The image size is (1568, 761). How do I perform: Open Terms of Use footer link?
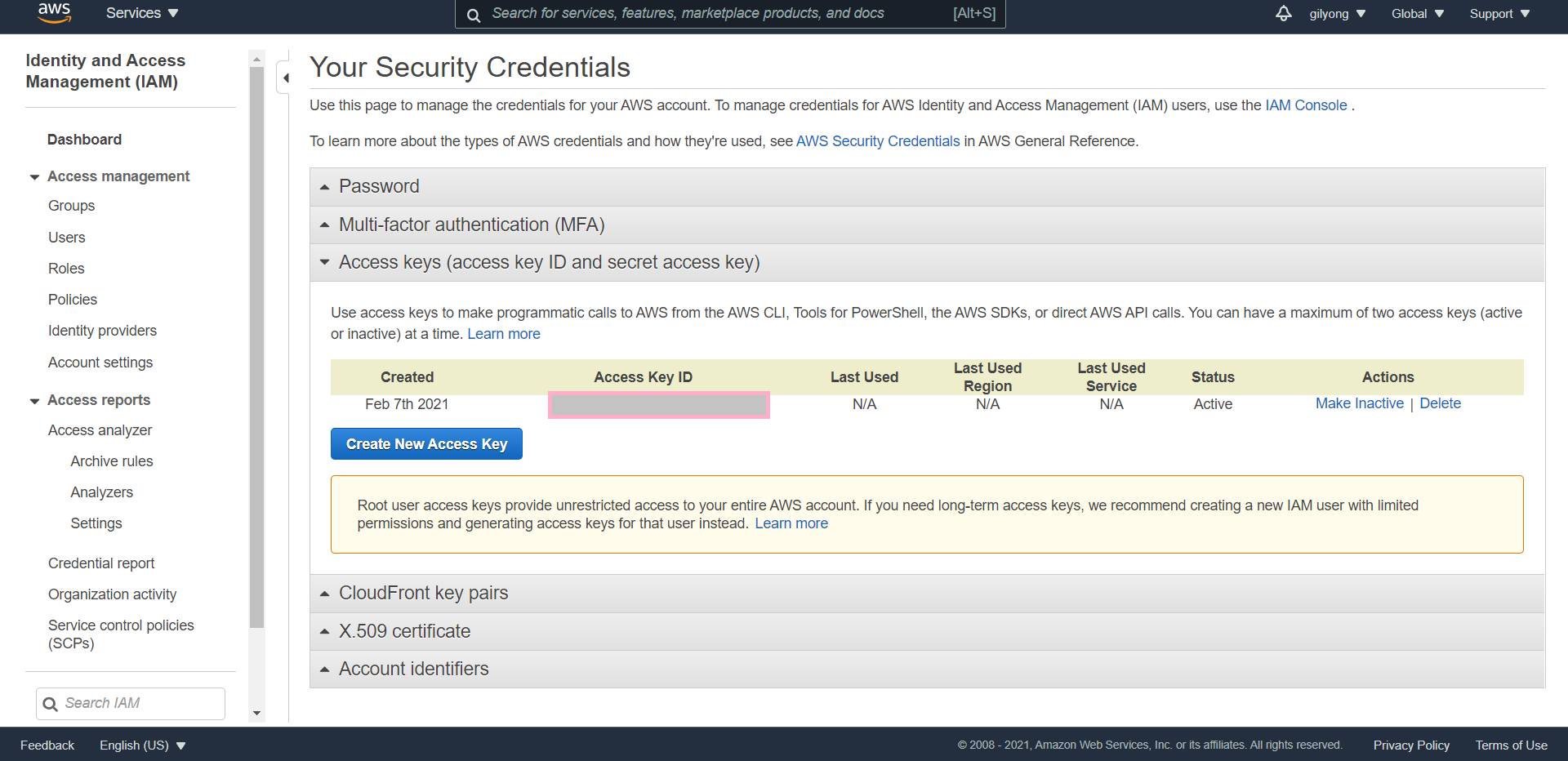point(1511,745)
